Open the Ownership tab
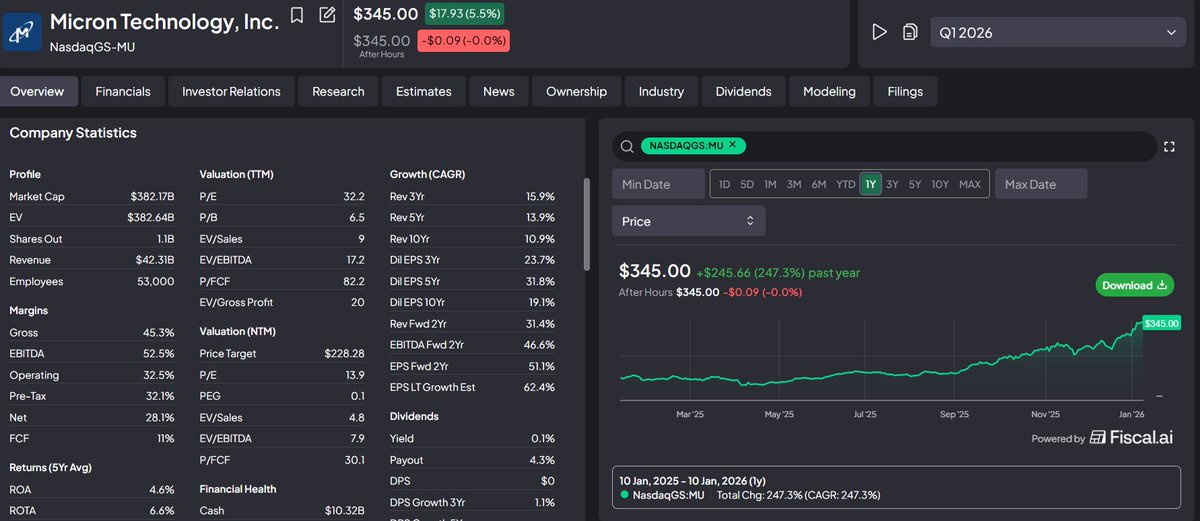Viewport: 1200px width, 521px height. pos(576,91)
